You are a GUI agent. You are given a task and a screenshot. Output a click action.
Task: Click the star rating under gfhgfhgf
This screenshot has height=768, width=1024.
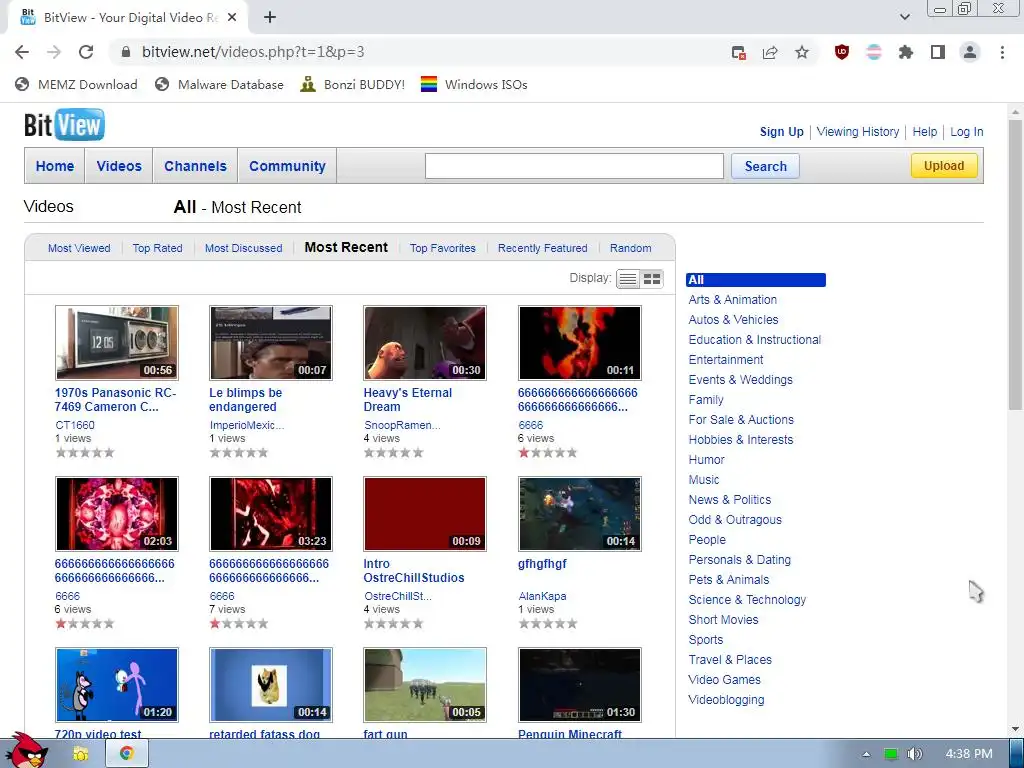(x=548, y=624)
